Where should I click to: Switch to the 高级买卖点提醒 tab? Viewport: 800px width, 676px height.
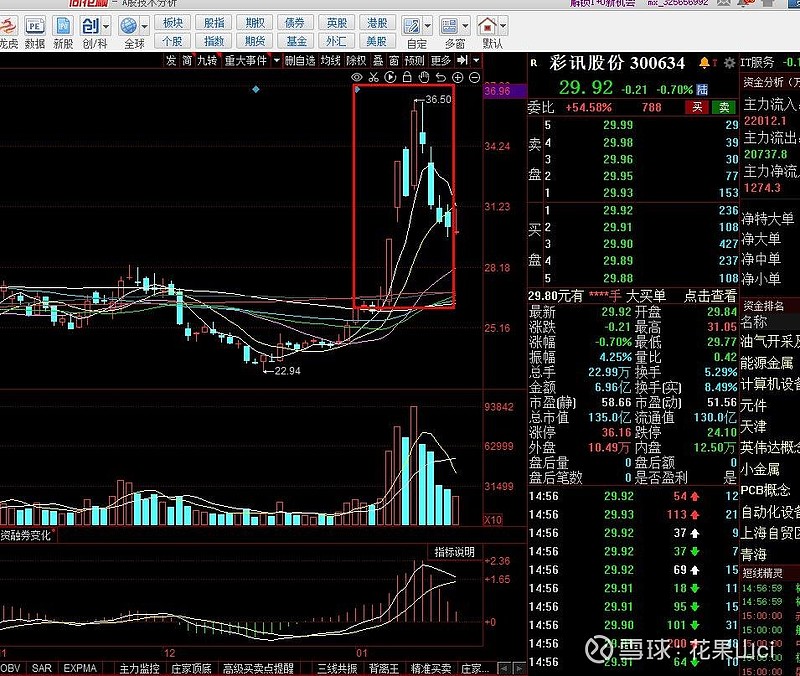[258, 668]
